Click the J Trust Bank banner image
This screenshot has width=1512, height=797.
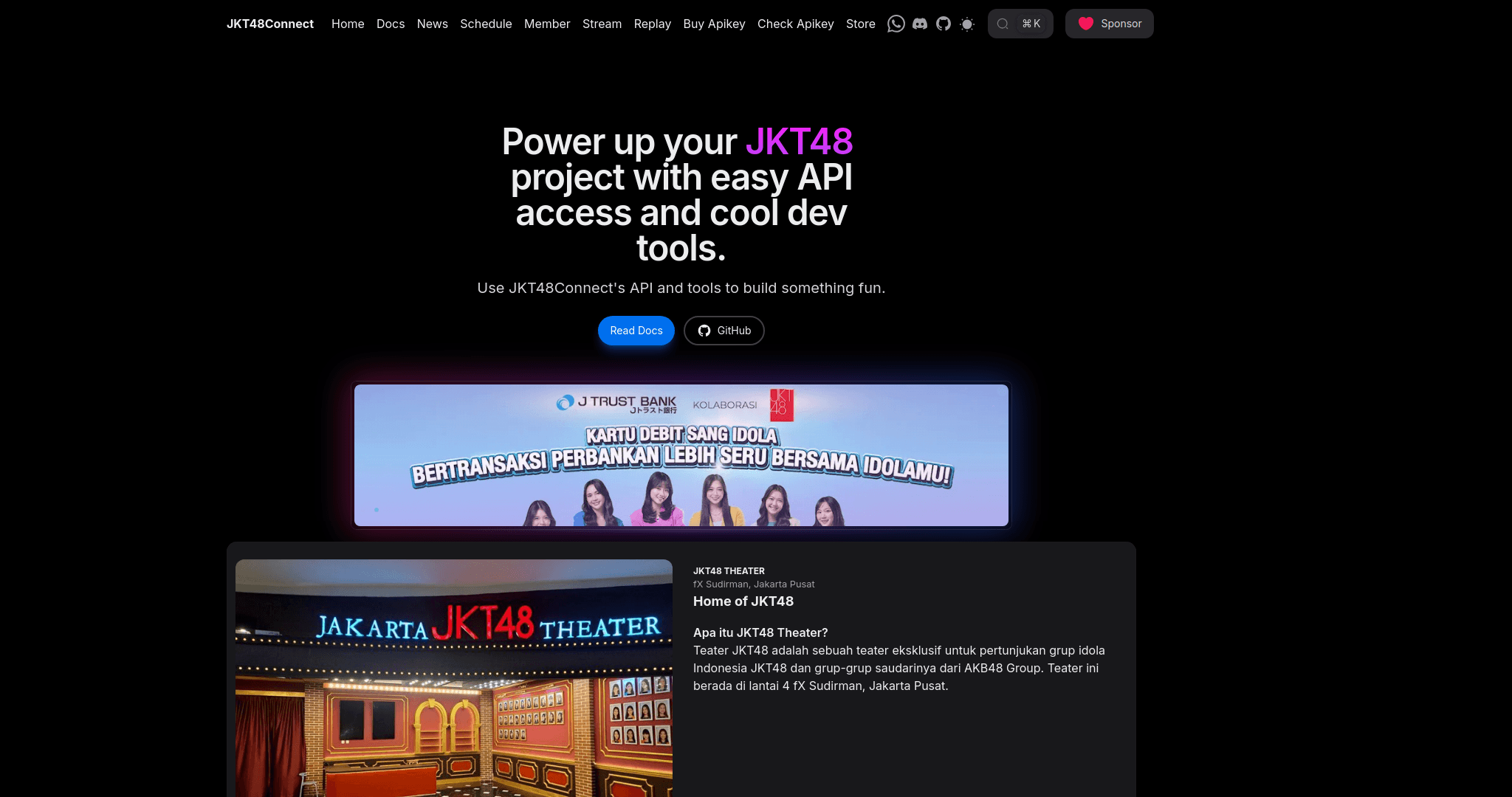tap(681, 455)
